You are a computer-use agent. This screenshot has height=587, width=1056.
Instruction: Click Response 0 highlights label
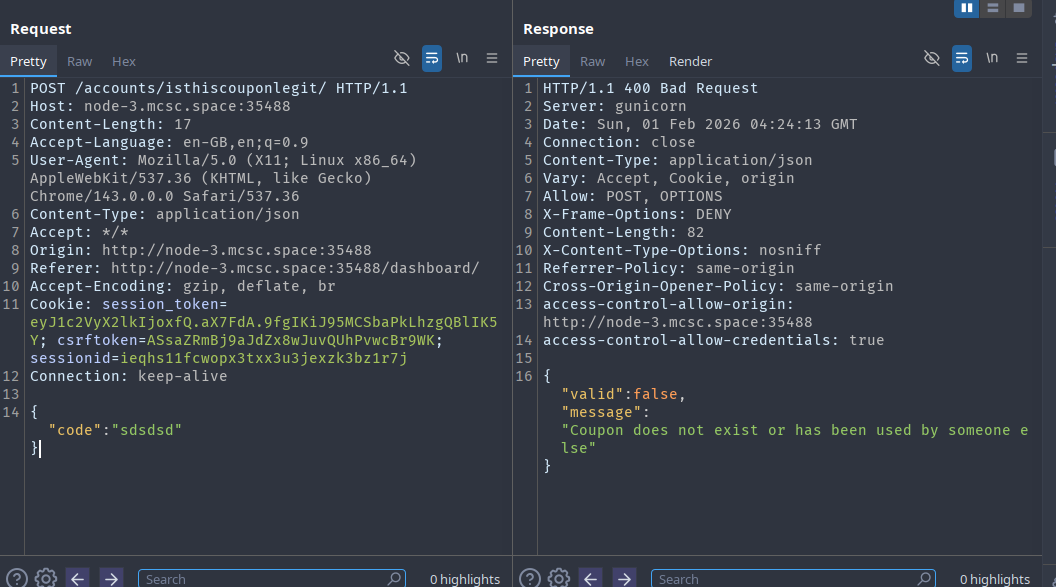pyautogui.click(x=995, y=579)
